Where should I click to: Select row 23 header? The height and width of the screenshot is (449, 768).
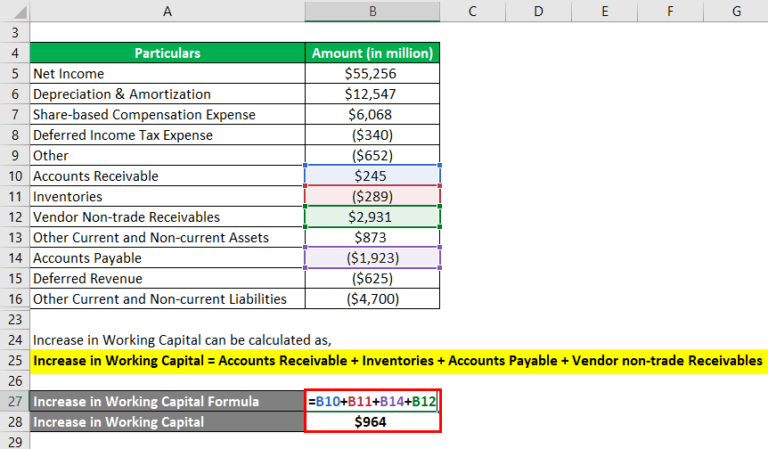[15, 319]
